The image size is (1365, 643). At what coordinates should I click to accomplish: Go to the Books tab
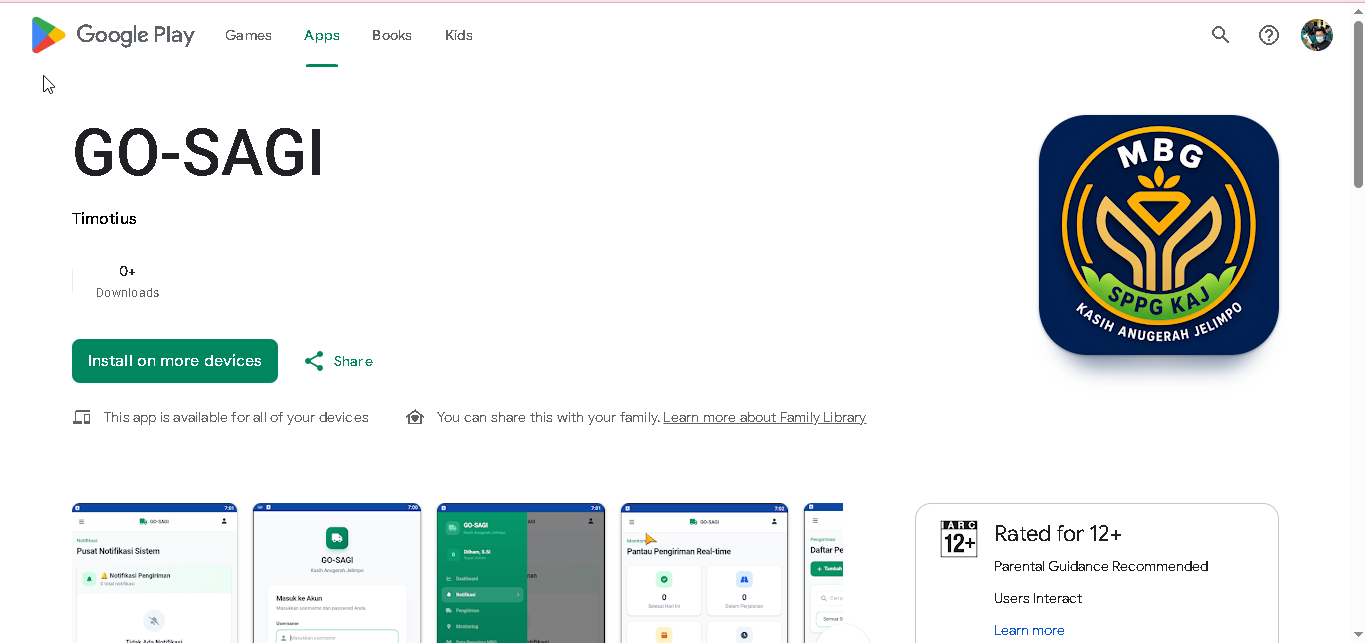pyautogui.click(x=392, y=35)
